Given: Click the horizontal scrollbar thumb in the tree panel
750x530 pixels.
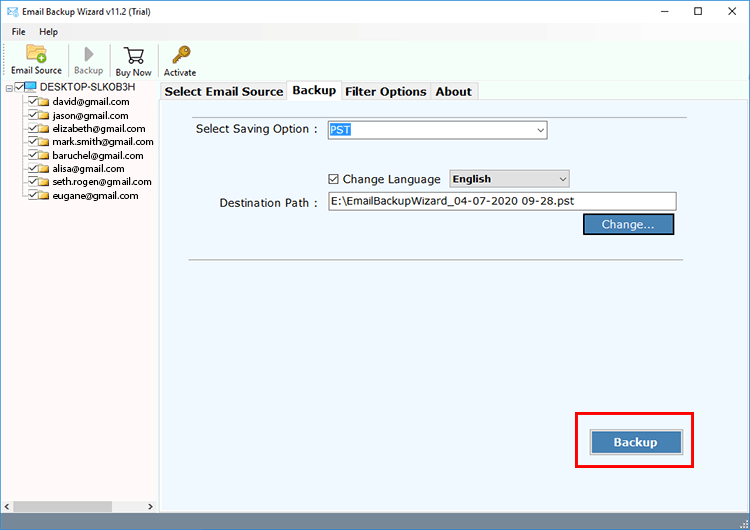Looking at the screenshot, I should click(62, 507).
